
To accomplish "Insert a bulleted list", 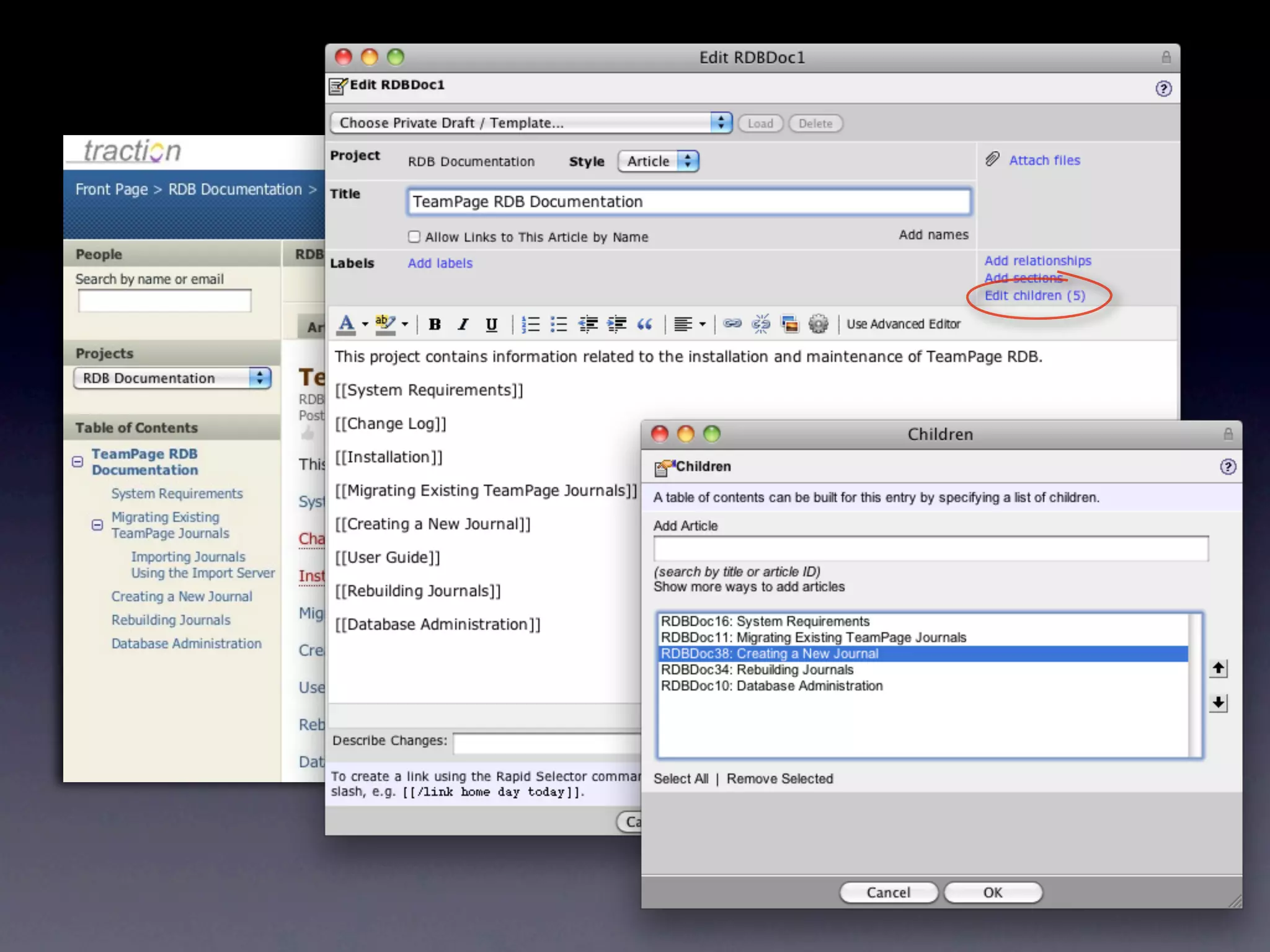I will click(x=559, y=324).
